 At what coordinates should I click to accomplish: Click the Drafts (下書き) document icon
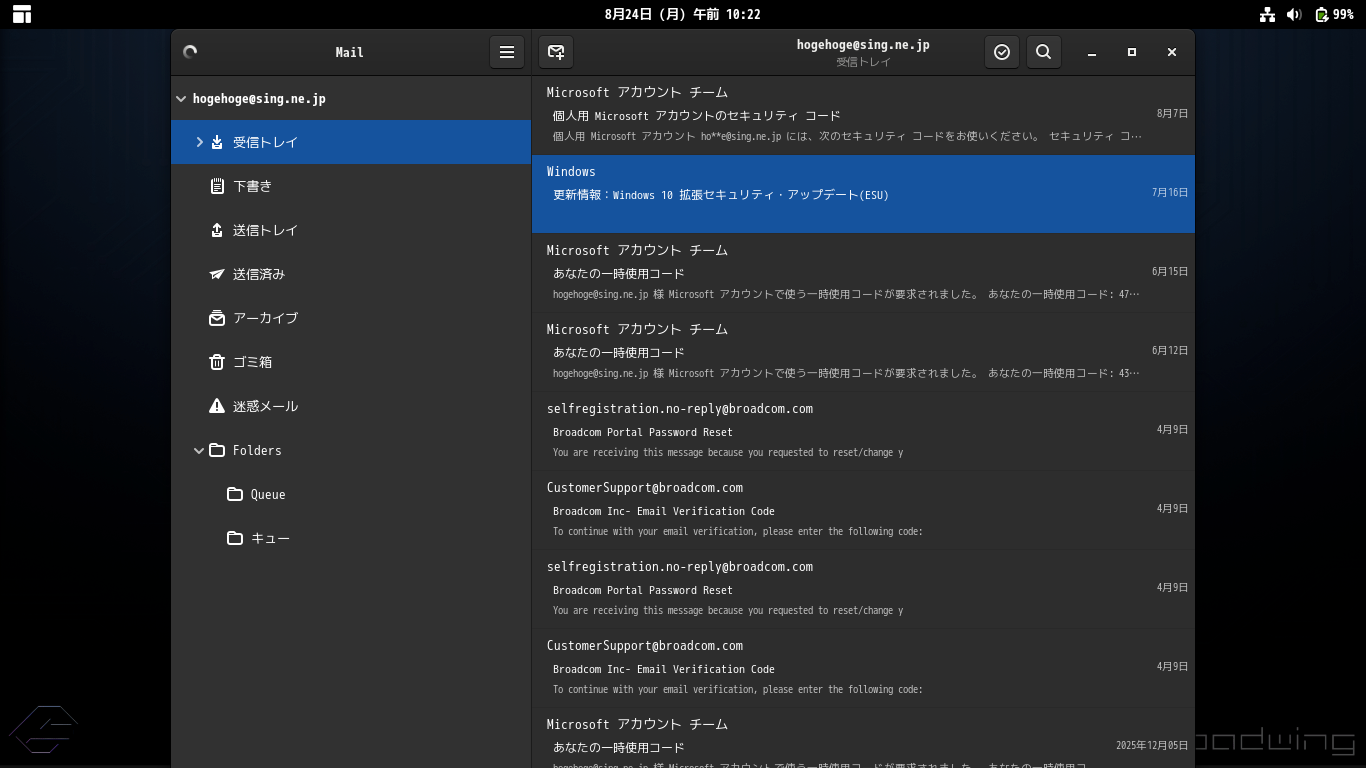coord(217,186)
